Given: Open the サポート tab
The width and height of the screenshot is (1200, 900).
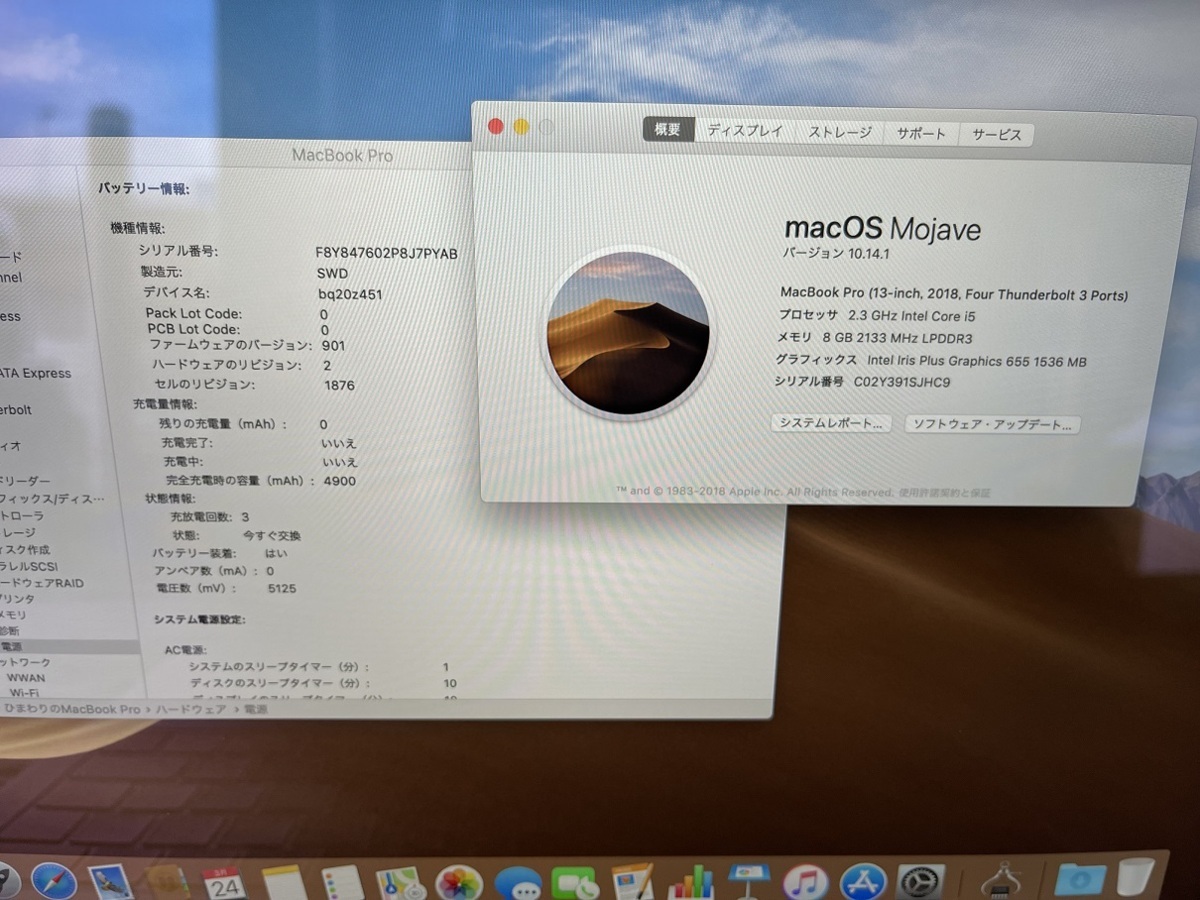Looking at the screenshot, I should pos(921,133).
